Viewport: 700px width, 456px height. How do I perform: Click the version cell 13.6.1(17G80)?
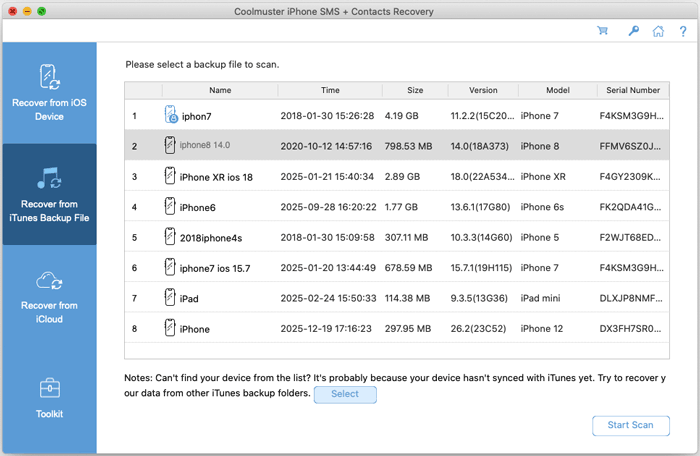tap(480, 207)
